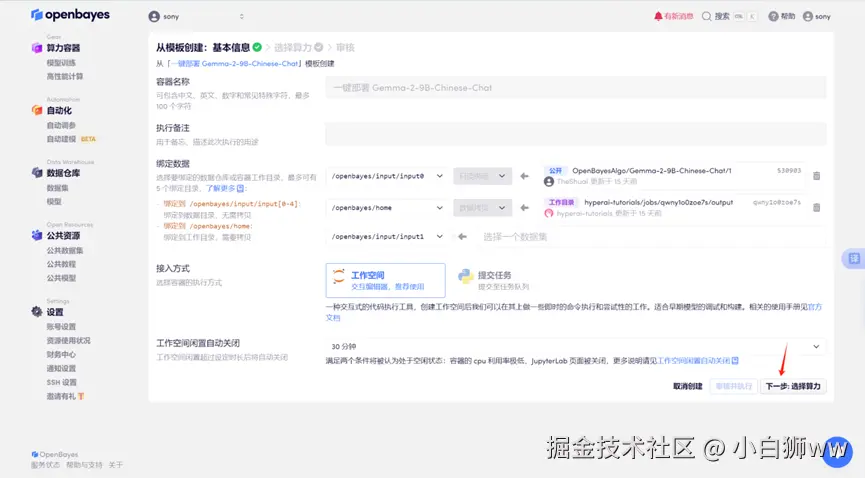Open 账号设置 in sidebar
Screen dimensions: 865x478
(x=61, y=327)
